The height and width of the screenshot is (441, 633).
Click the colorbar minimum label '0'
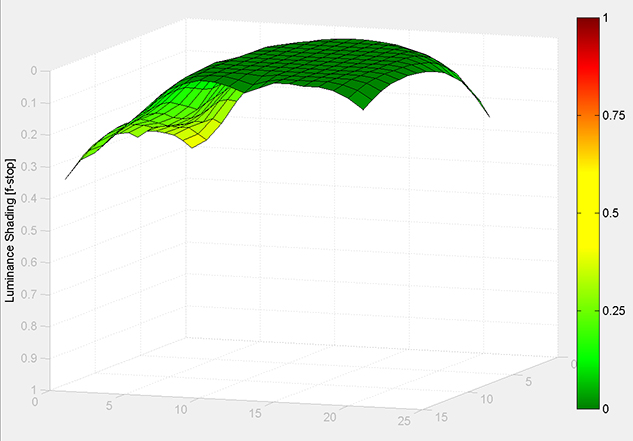[605, 409]
